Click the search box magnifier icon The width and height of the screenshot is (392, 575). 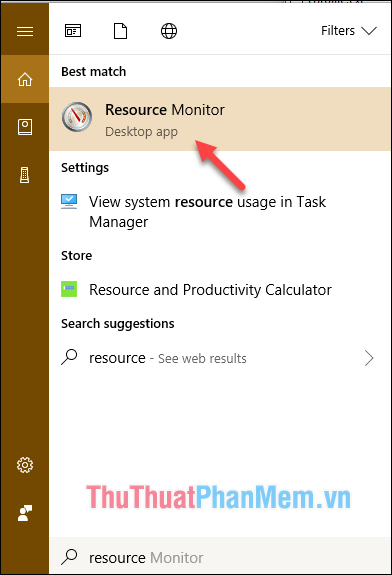(x=69, y=556)
